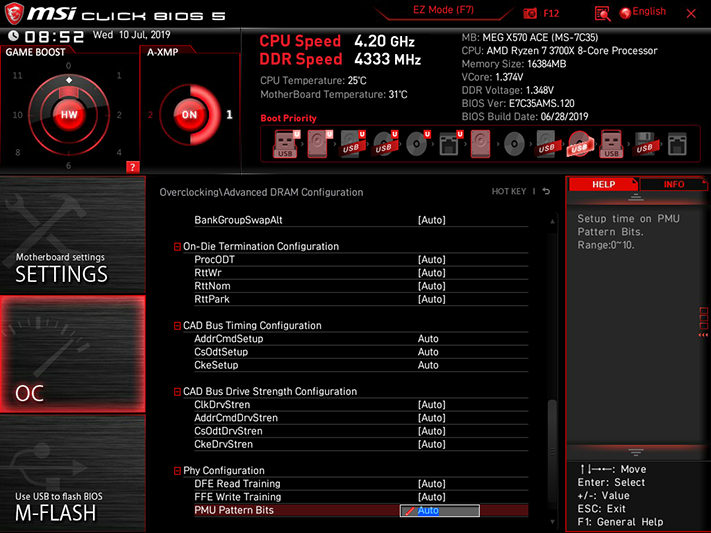Select A-XMP profile 1

(x=229, y=114)
